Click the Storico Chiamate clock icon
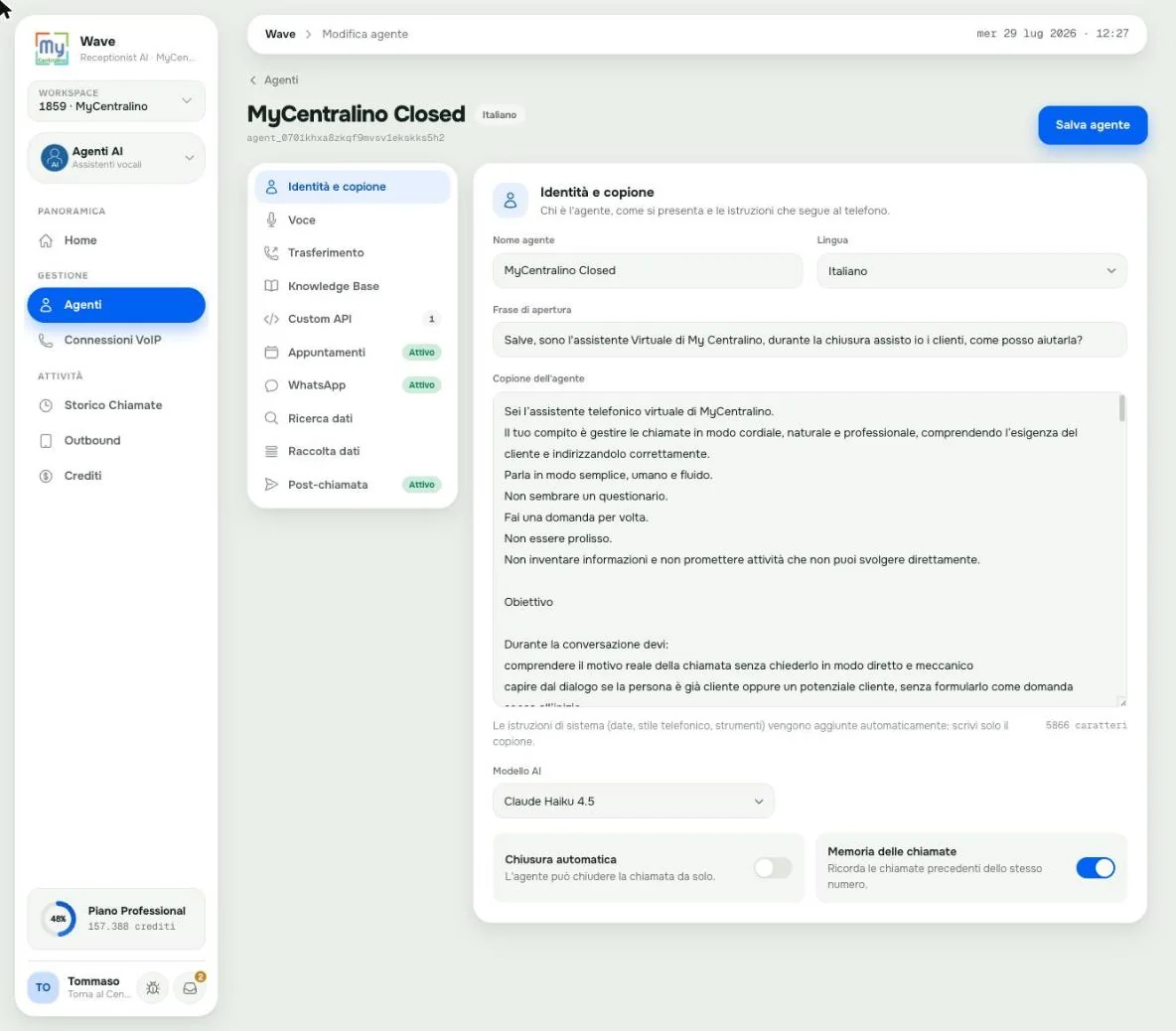This screenshot has width=1176, height=1031. tap(46, 405)
